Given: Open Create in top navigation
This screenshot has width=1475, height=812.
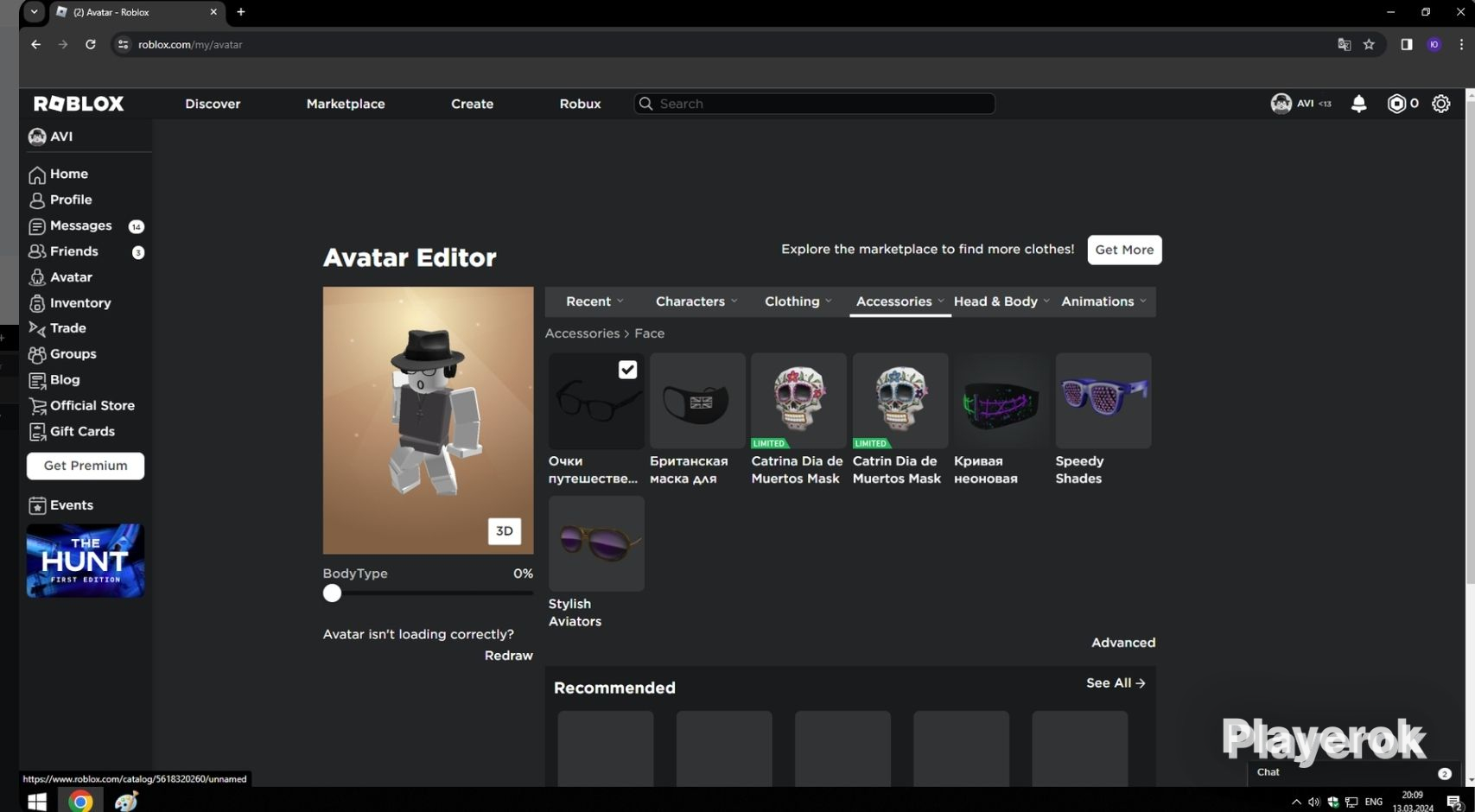Looking at the screenshot, I should point(472,104).
